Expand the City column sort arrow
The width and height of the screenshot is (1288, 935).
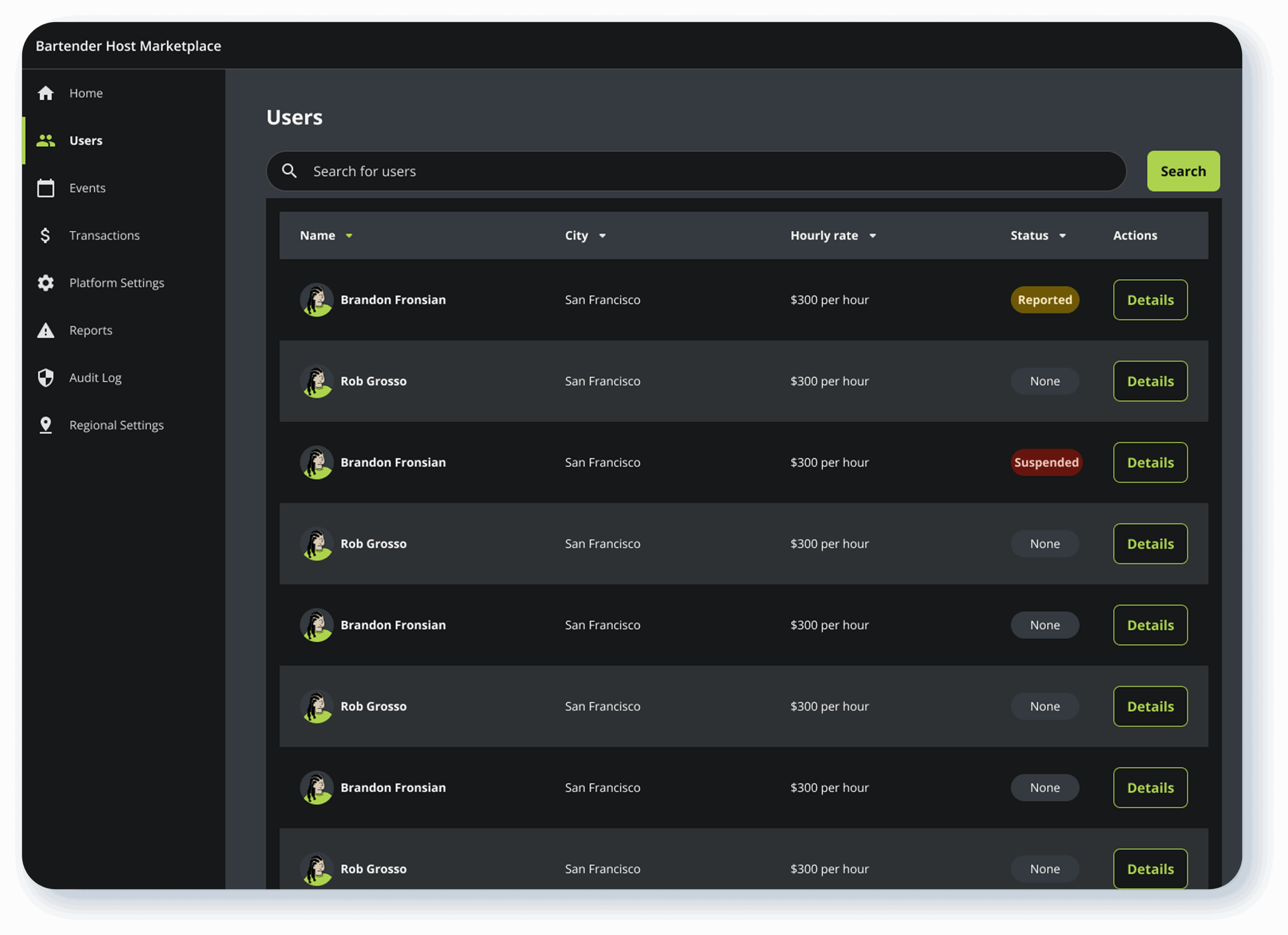602,235
